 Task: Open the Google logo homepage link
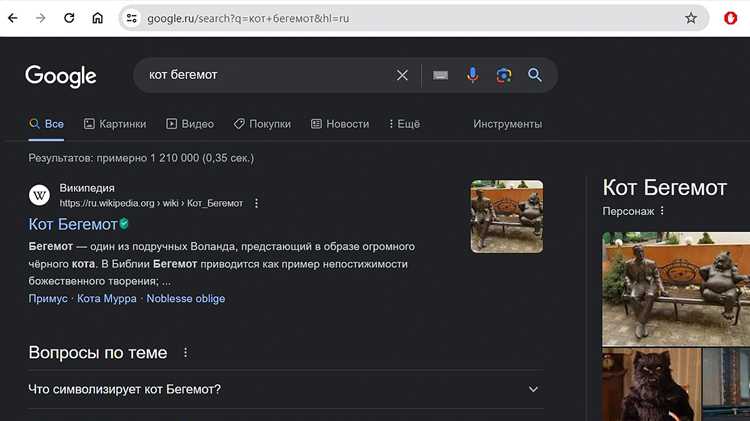(61, 76)
